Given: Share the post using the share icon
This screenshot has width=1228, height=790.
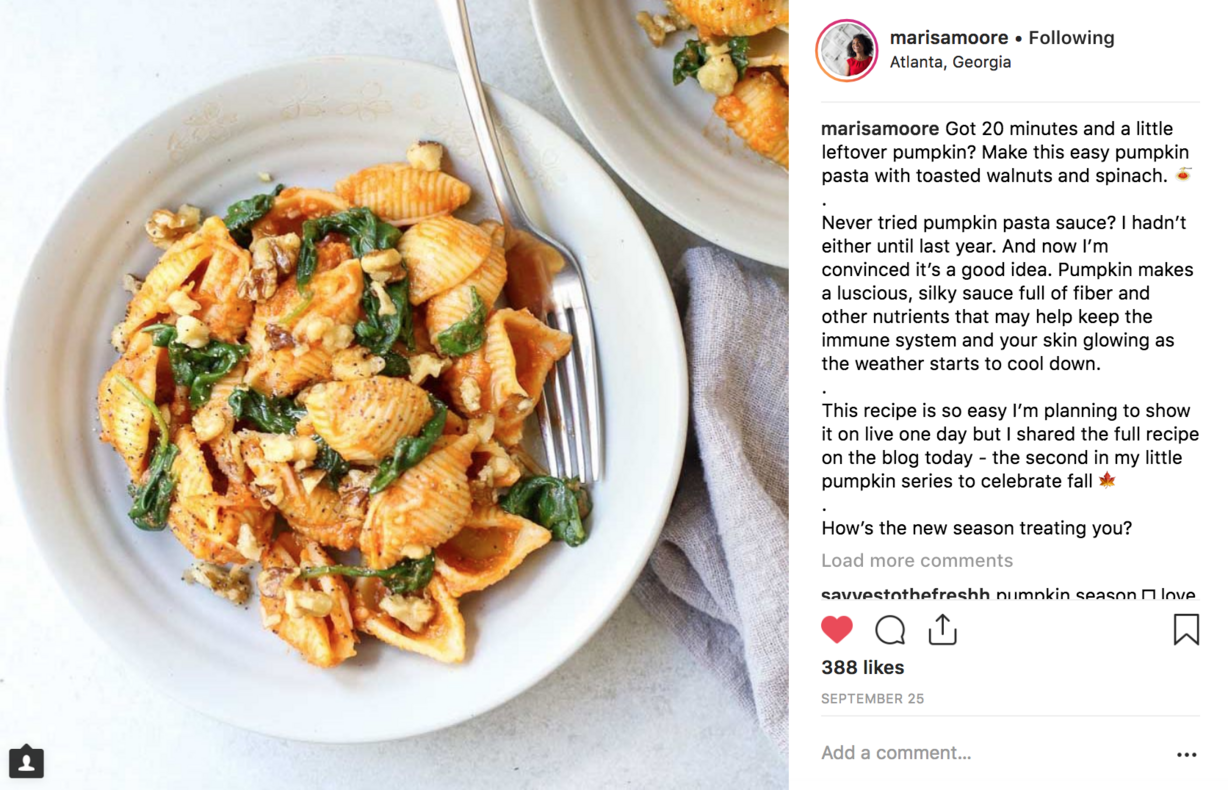Looking at the screenshot, I should [942, 629].
